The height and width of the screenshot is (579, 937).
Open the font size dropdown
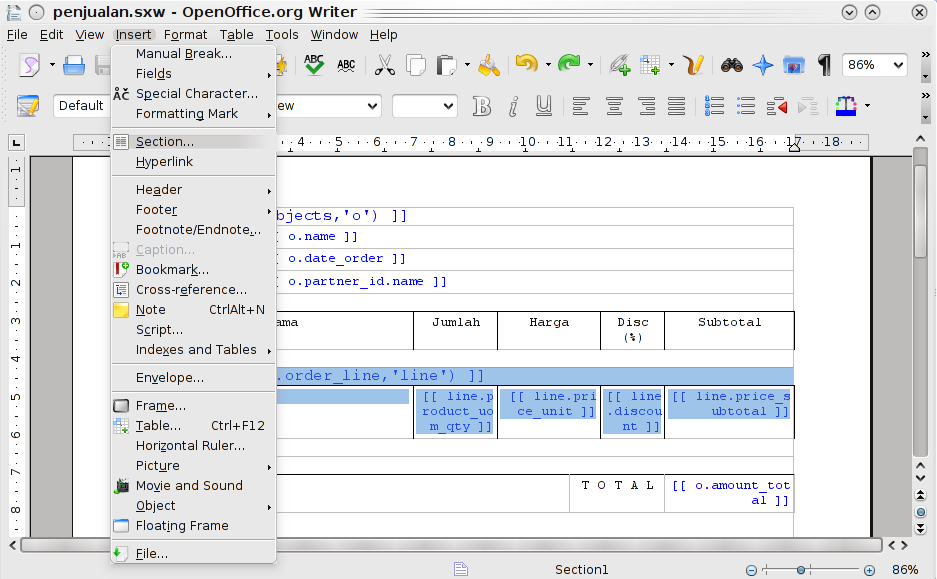tap(447, 106)
